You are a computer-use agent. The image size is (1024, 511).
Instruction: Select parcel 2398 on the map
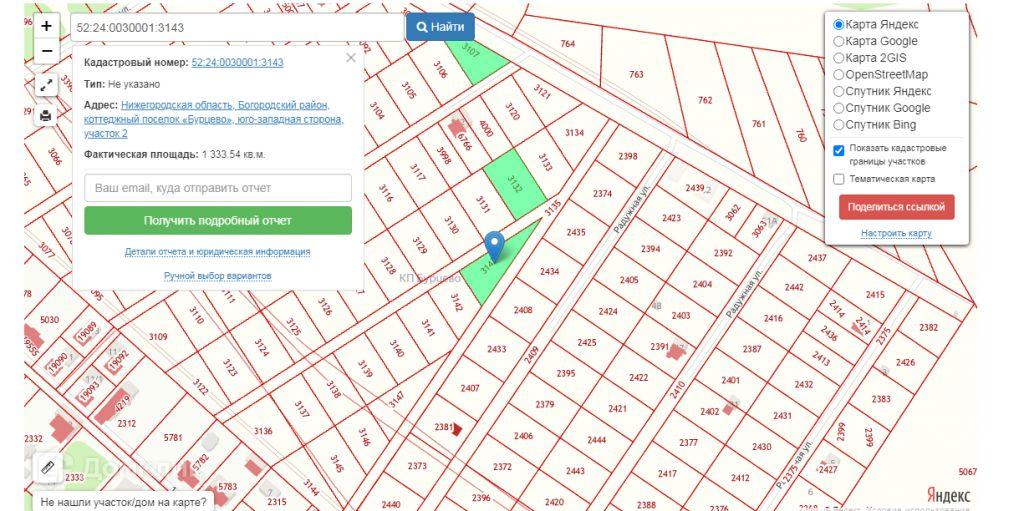(x=627, y=156)
